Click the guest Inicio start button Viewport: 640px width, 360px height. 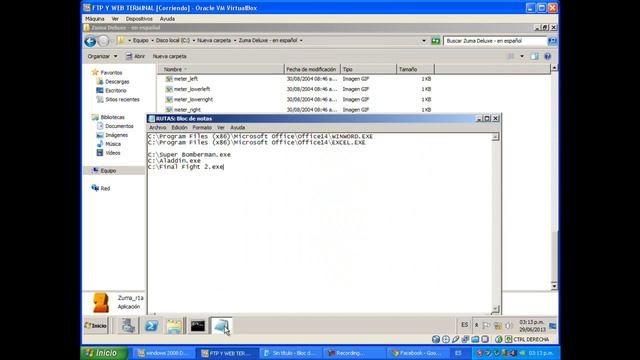coord(96,326)
